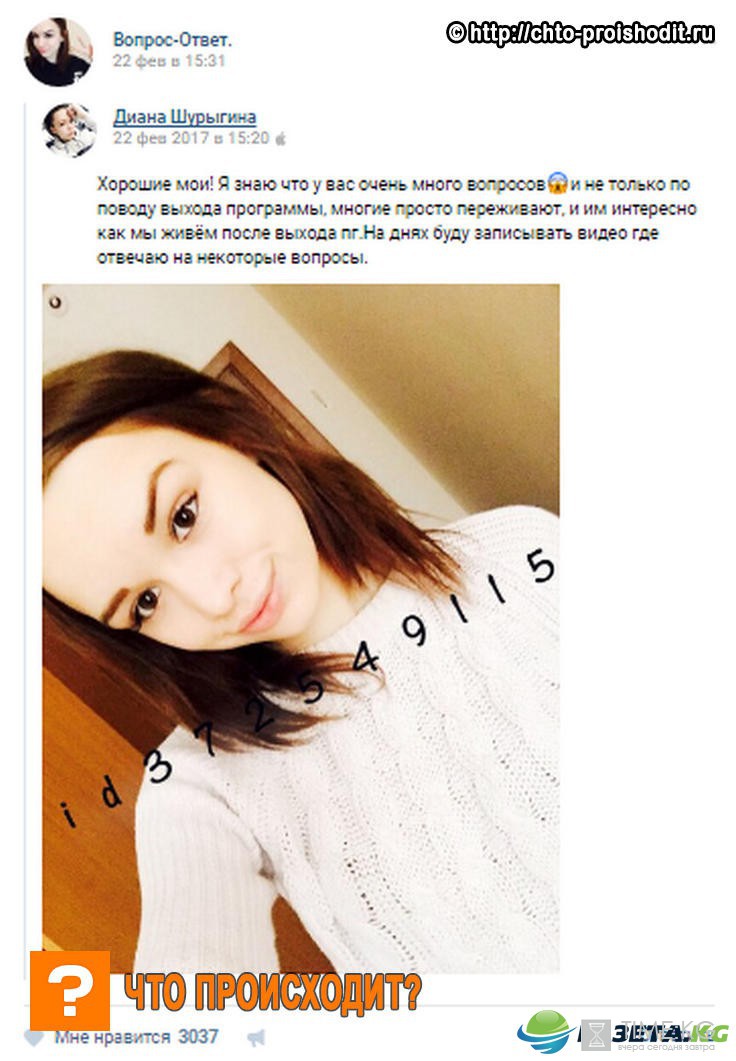Click the megaphone share icon
Screen dimensions: 736x1061
point(256,1037)
